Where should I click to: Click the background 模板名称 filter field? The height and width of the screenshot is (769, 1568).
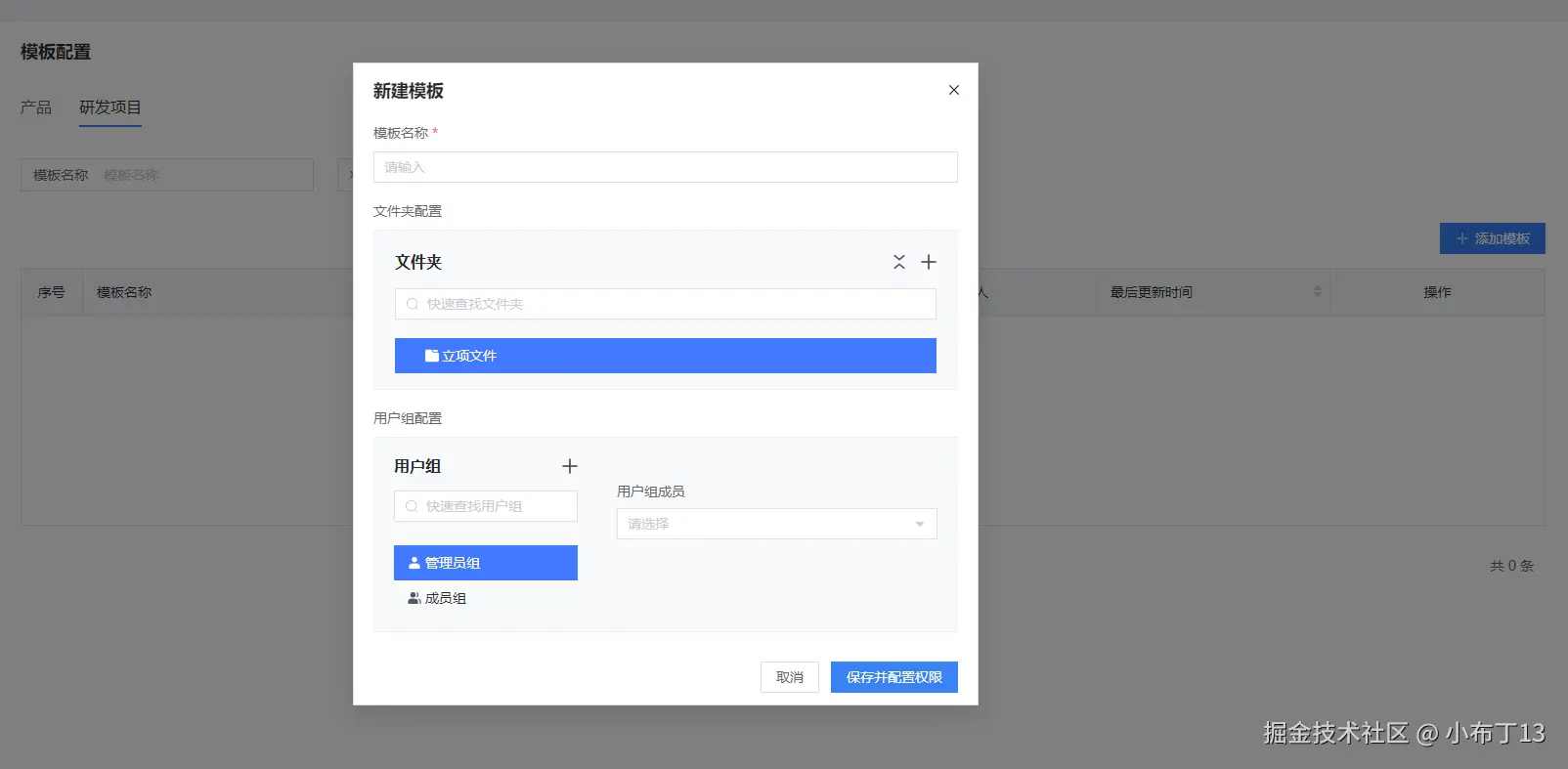tap(167, 175)
